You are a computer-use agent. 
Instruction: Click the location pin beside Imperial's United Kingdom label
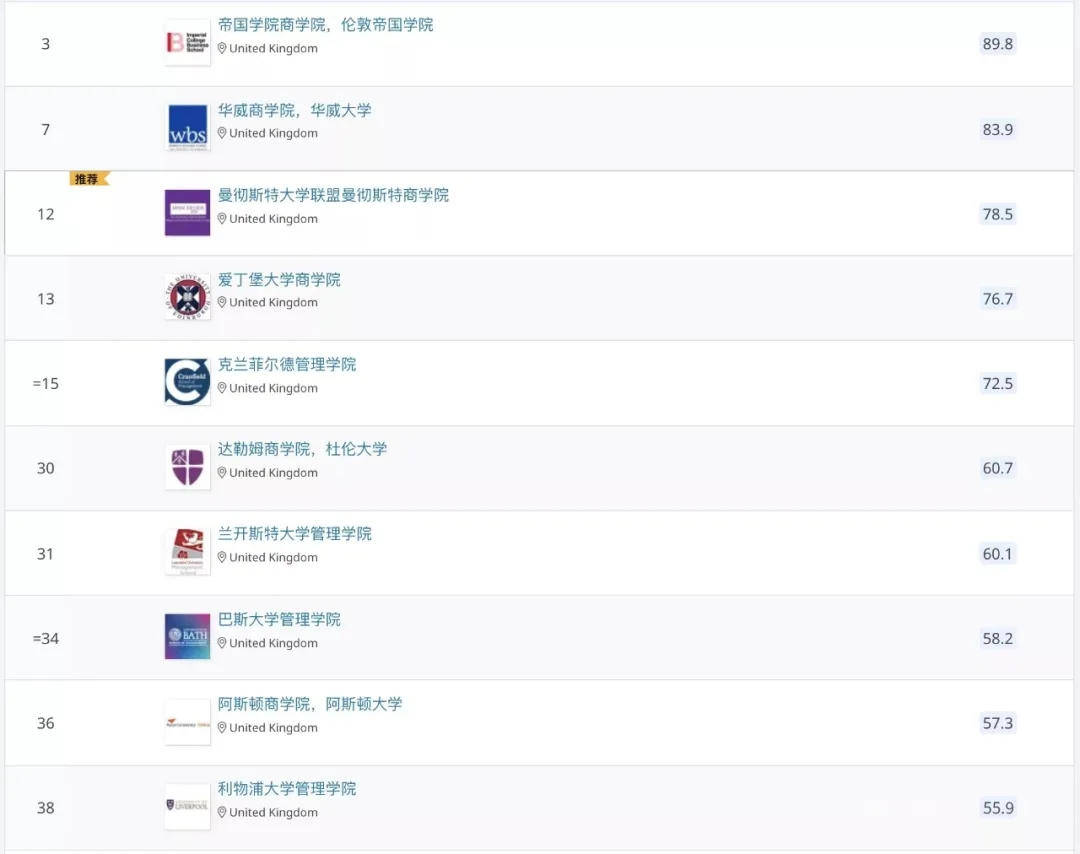(x=222, y=48)
